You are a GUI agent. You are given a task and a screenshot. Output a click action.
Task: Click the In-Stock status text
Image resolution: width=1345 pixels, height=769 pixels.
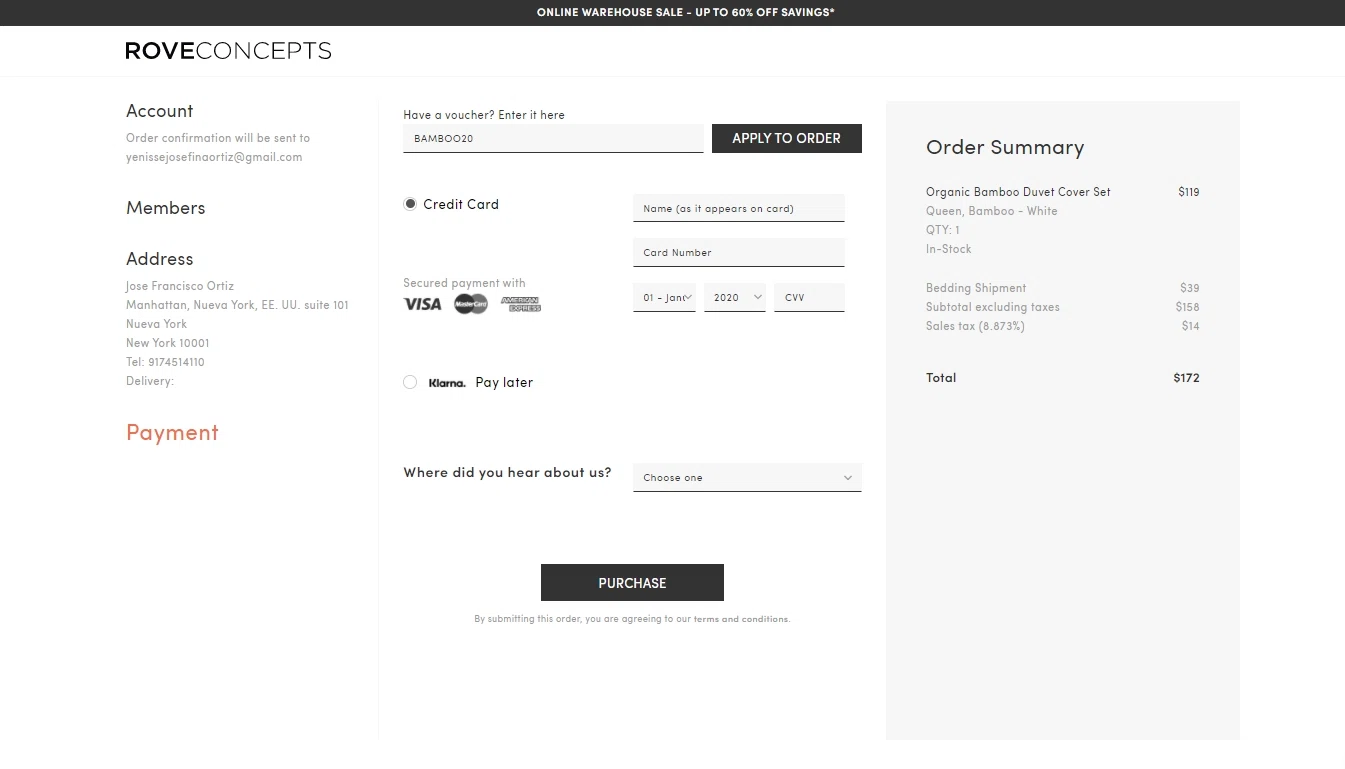949,249
